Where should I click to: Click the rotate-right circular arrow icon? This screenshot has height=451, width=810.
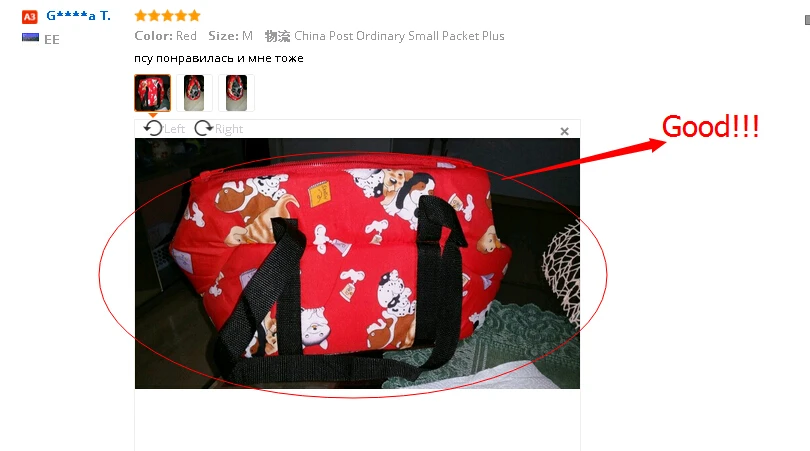click(204, 128)
